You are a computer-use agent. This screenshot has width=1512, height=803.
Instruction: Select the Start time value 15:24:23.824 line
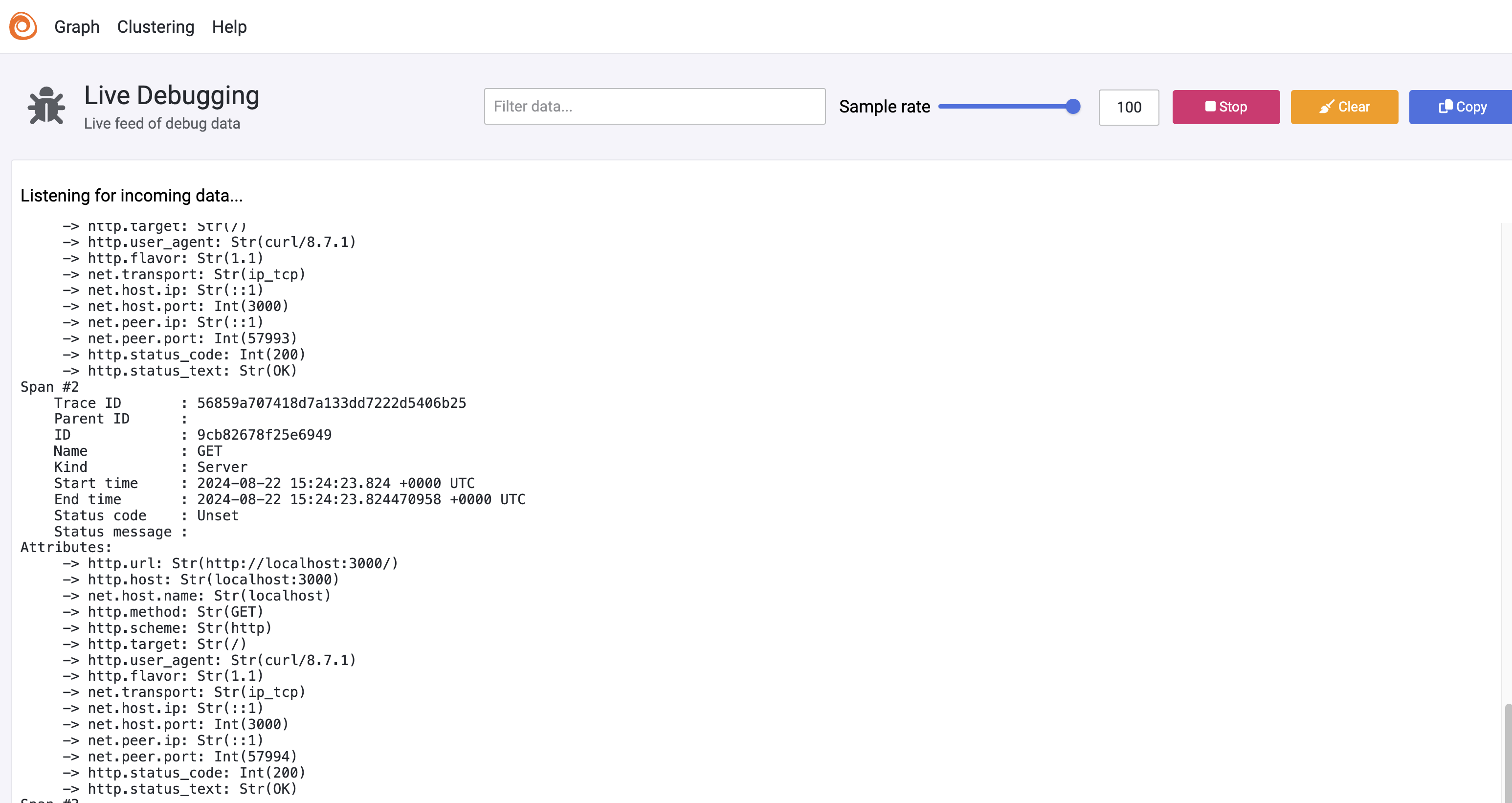[264, 483]
